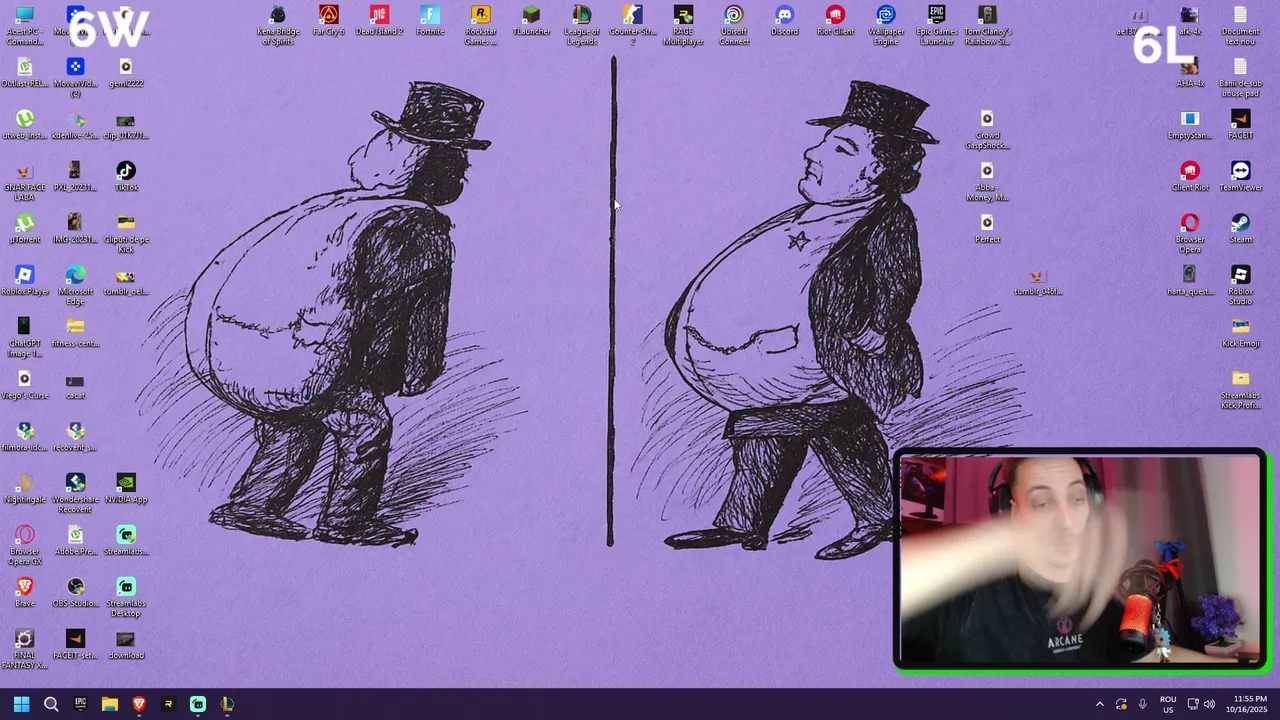
Task: Select the ChatGPT Image file icon
Action: click(x=25, y=337)
